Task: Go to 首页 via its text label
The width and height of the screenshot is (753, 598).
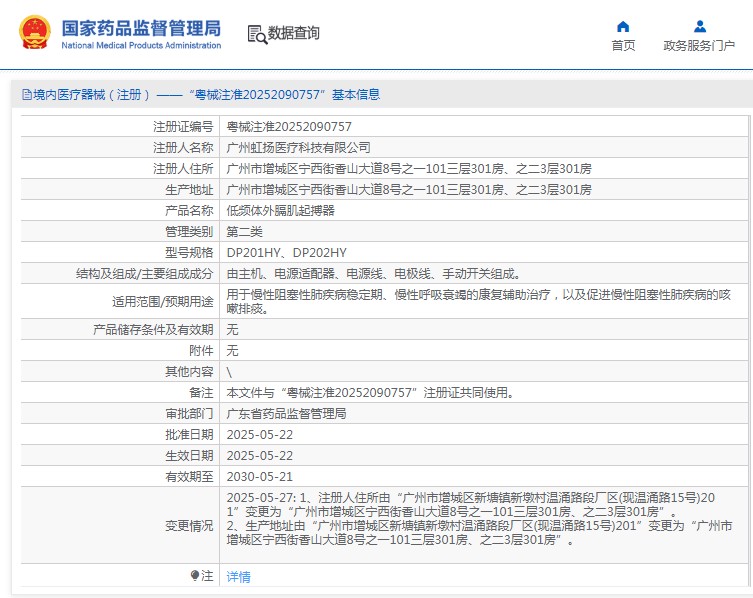Action: point(623,46)
